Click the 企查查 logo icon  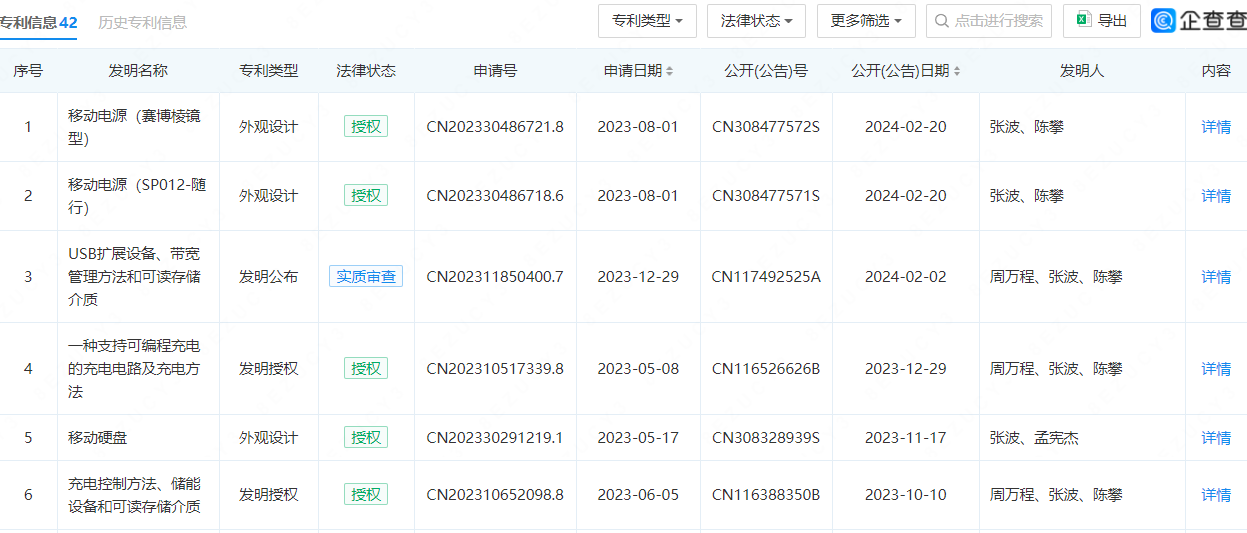pos(1163,20)
